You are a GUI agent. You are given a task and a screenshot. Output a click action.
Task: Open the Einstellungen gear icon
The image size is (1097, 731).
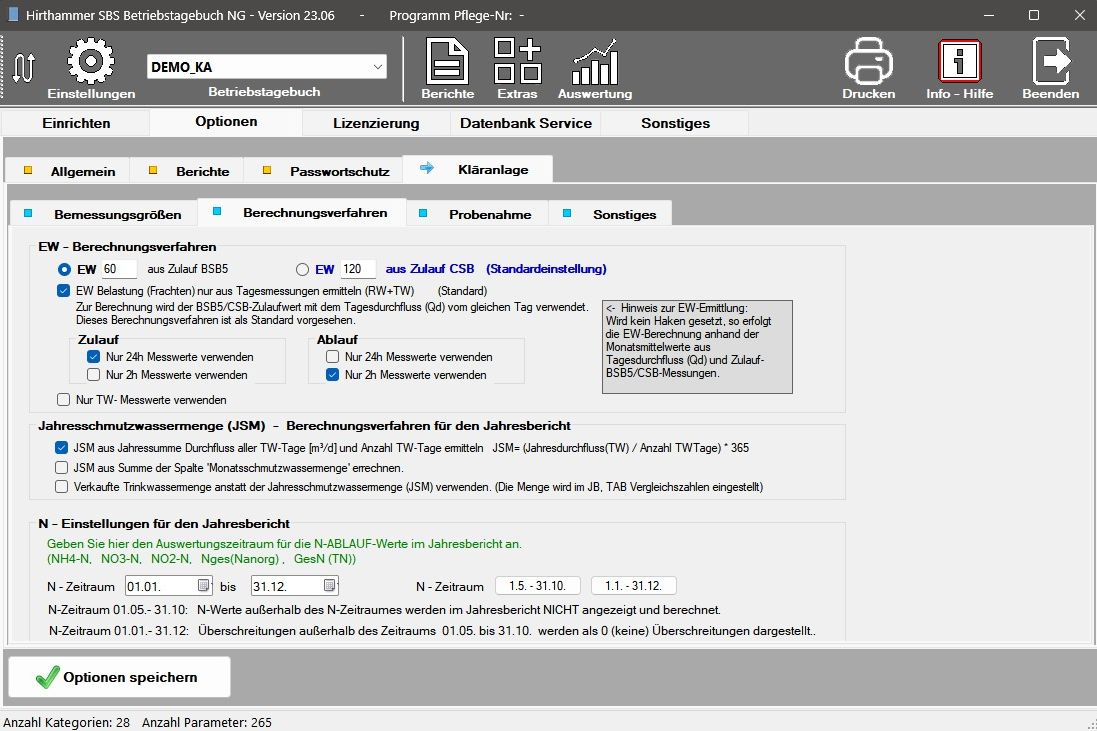(90, 62)
